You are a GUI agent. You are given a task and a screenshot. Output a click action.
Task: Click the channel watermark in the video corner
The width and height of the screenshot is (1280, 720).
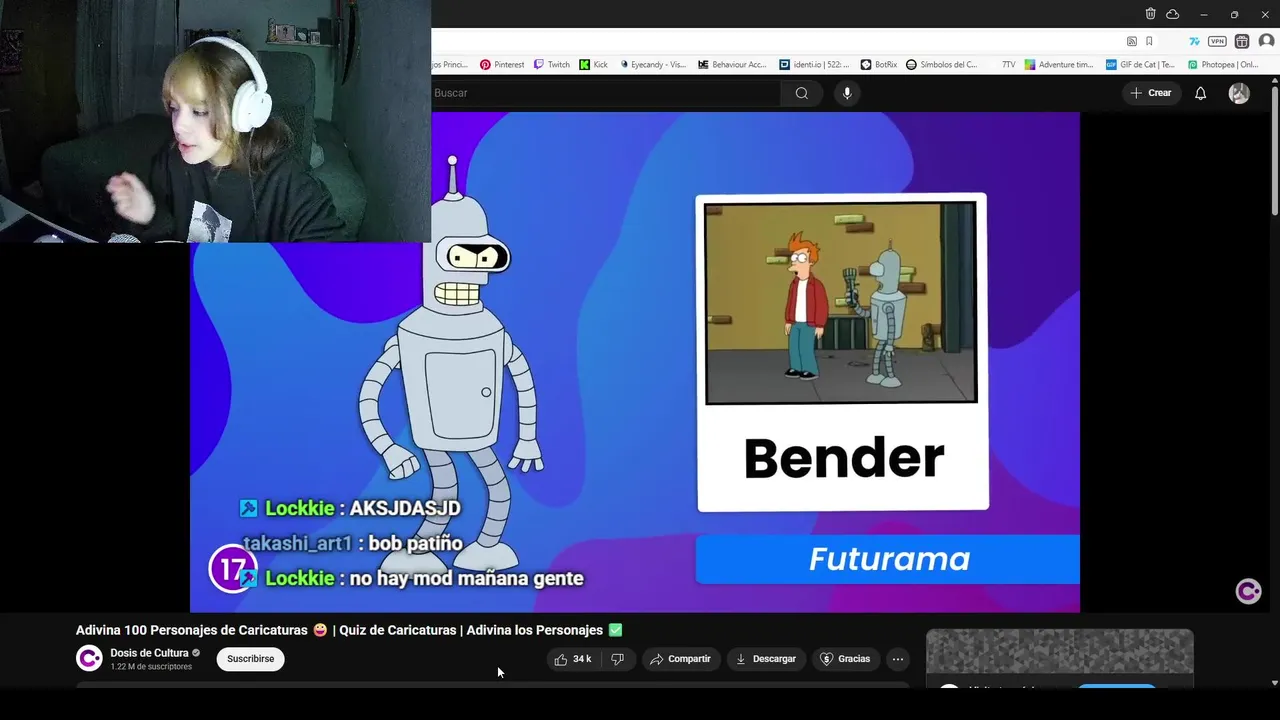tap(1248, 592)
